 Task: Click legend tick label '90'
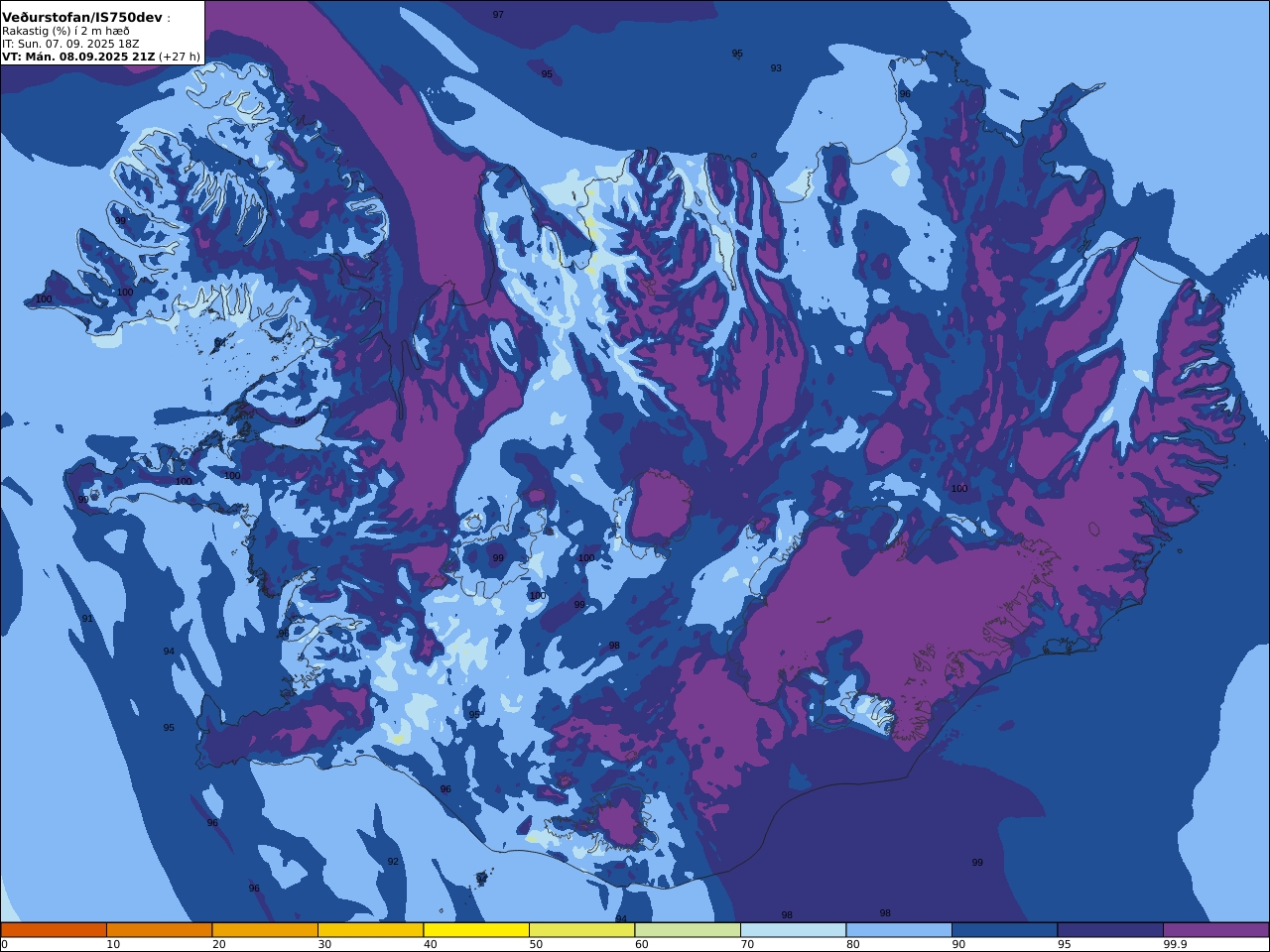point(958,944)
